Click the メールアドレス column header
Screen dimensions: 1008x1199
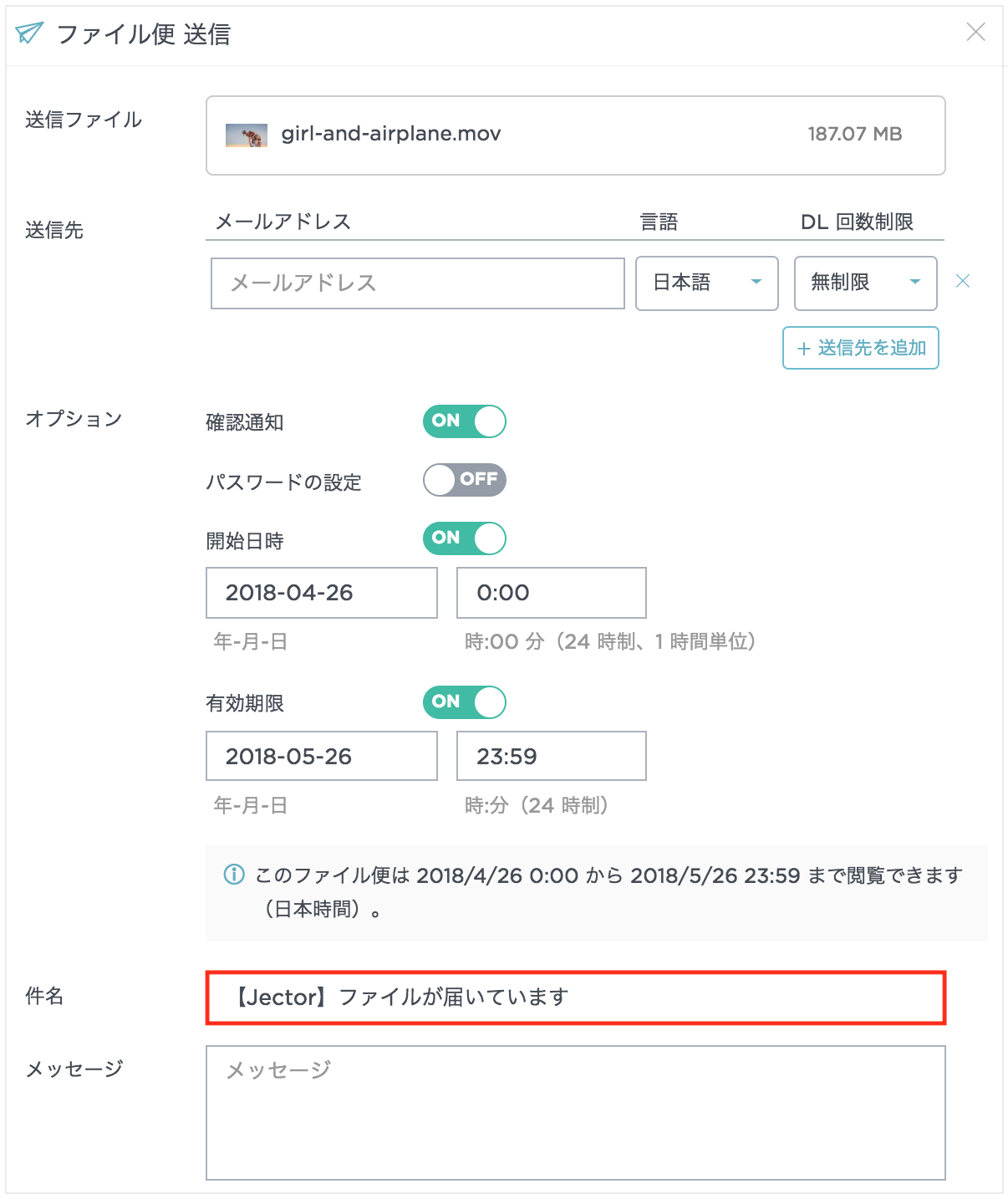(283, 222)
